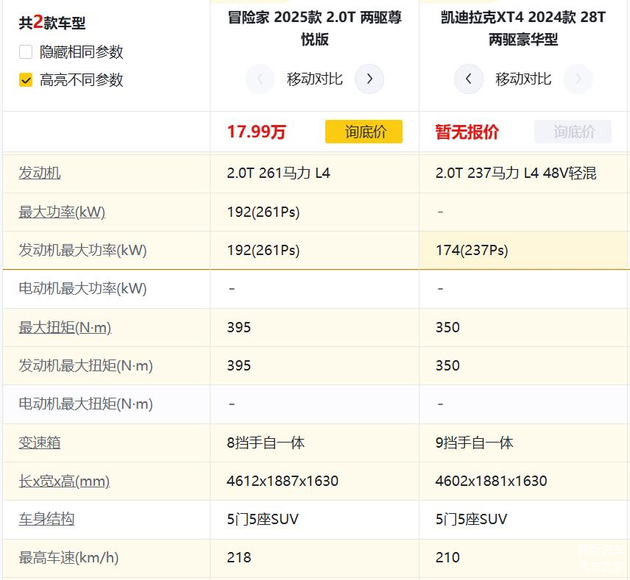630x580 pixels.
Task: Click the 长x宽x高(mm) parameter label
Action: click(x=64, y=481)
